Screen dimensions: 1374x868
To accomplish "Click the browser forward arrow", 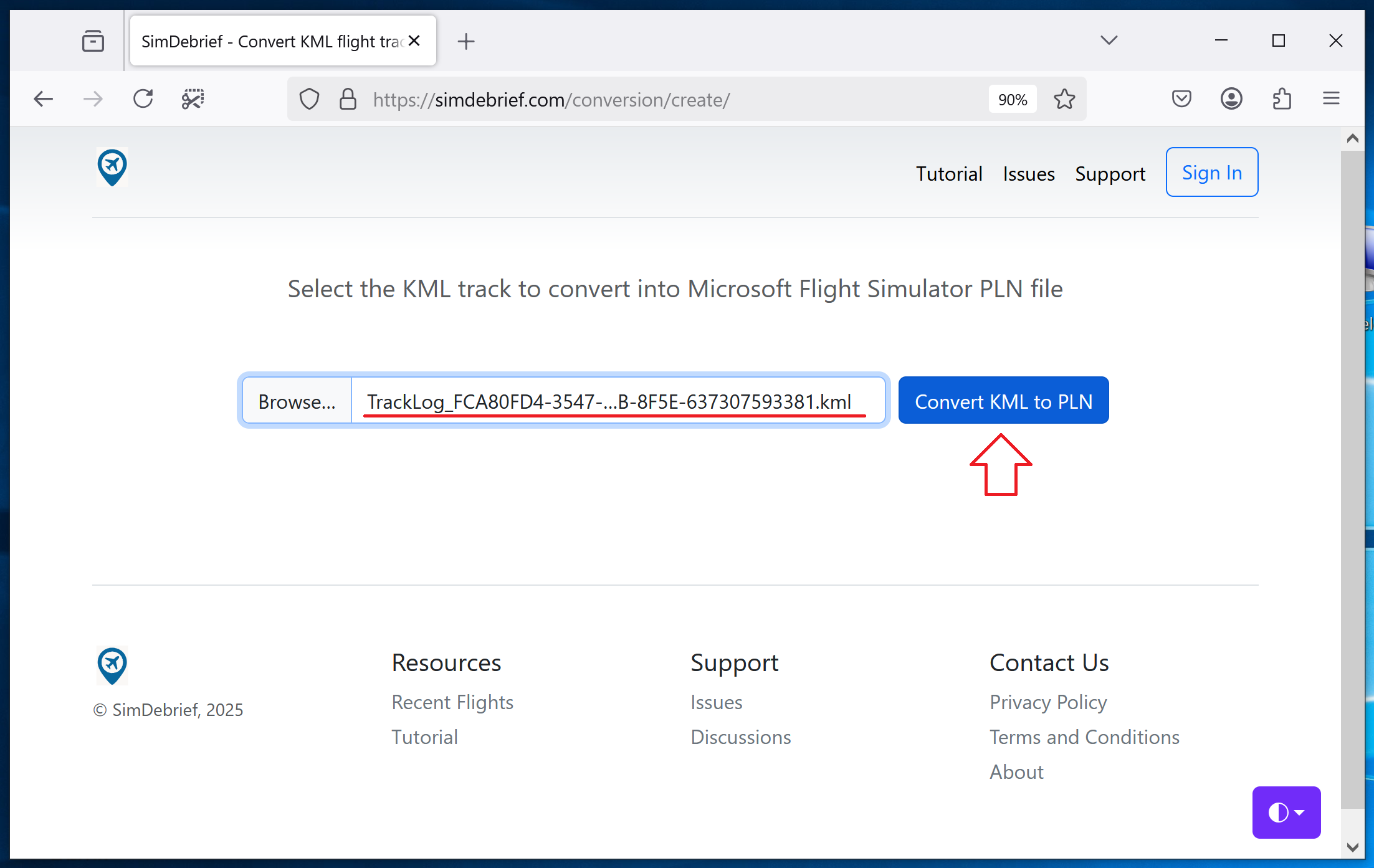I will tap(93, 99).
